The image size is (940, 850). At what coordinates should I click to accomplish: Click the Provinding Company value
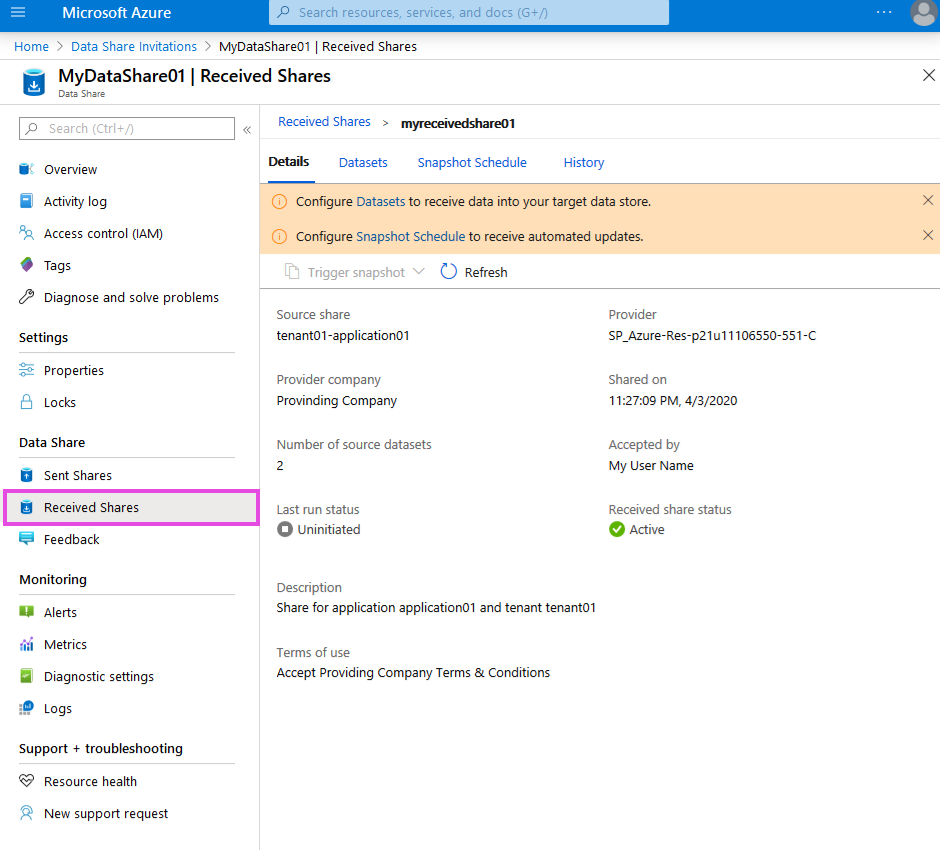click(x=336, y=400)
